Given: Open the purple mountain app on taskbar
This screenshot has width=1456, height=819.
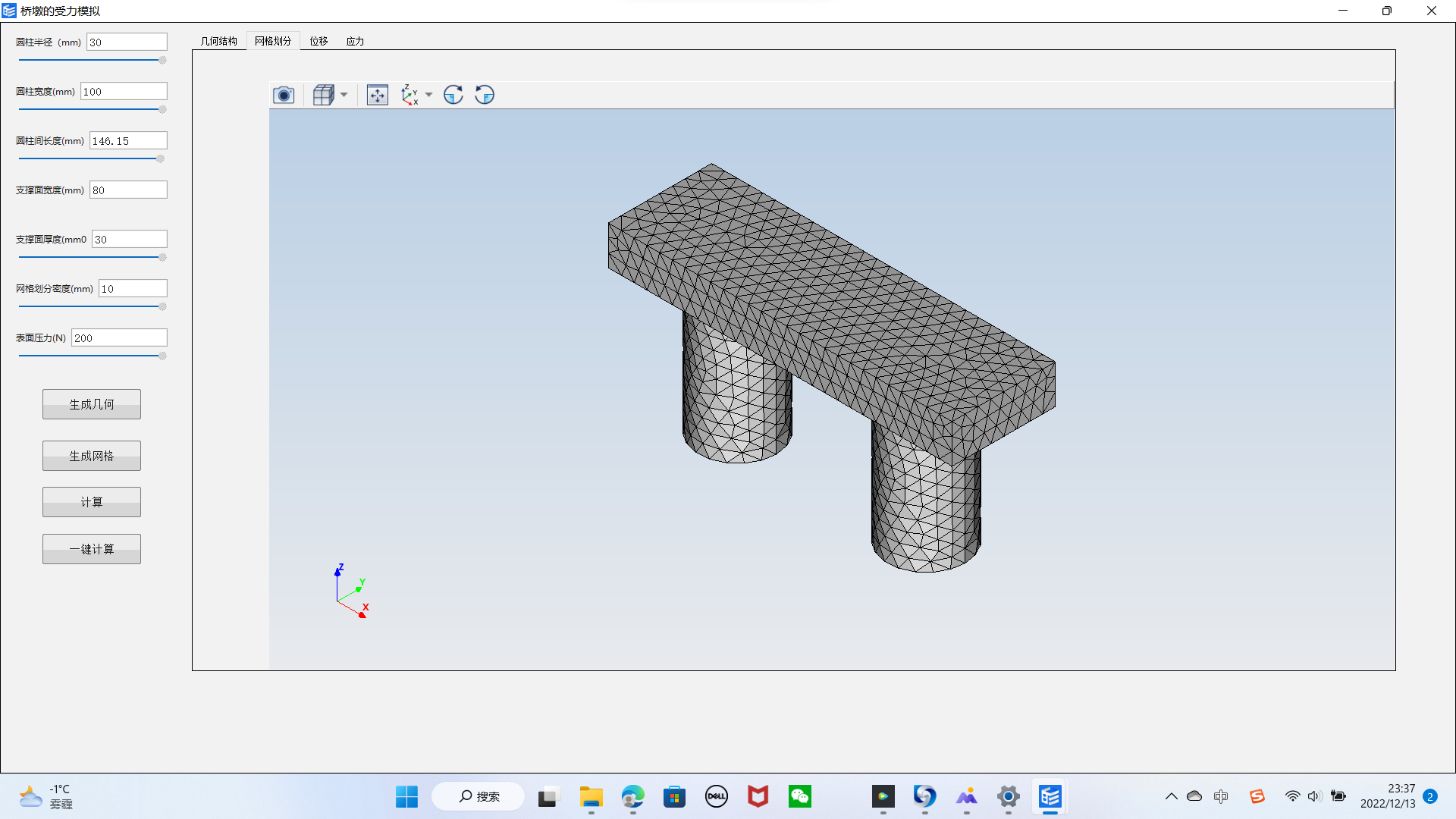Looking at the screenshot, I should coord(966,796).
